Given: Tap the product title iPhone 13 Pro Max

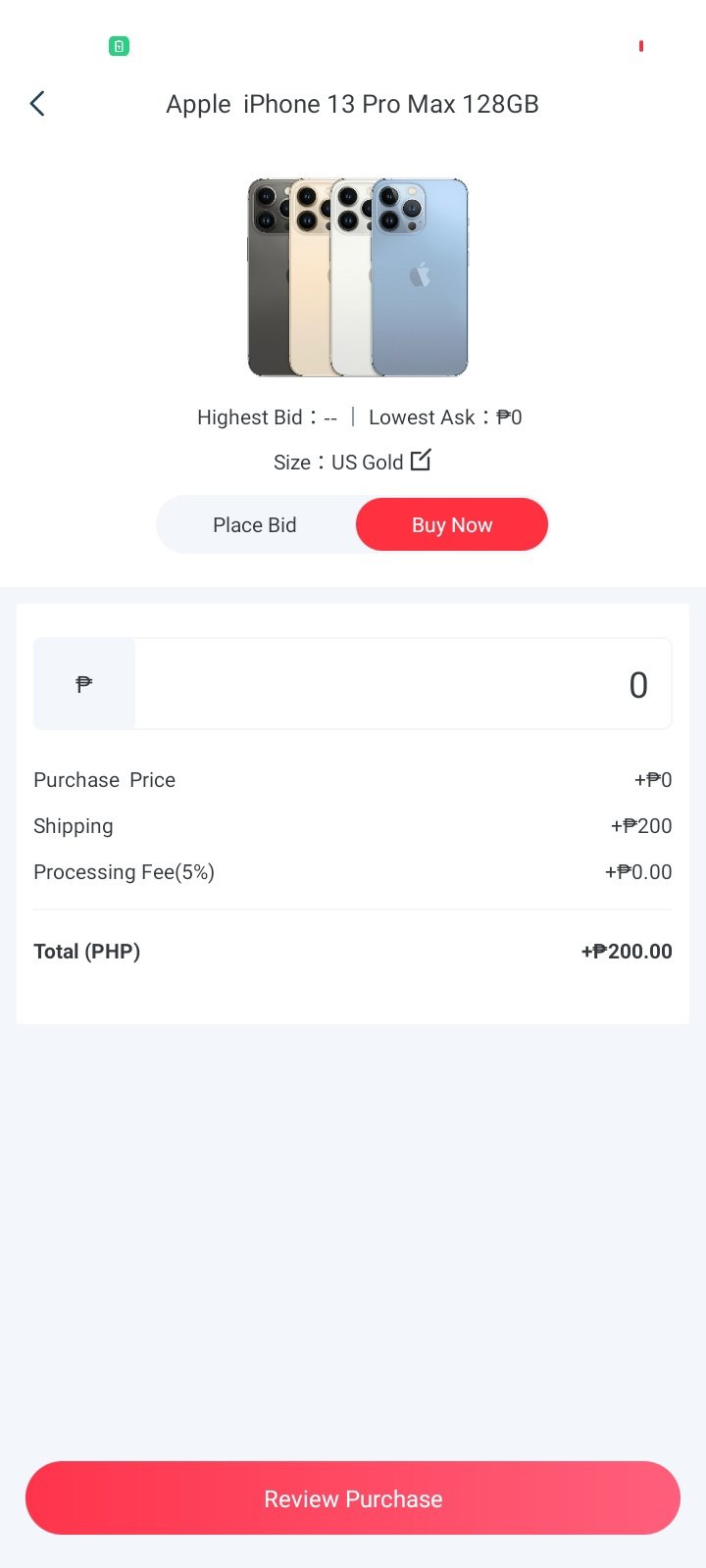Looking at the screenshot, I should [x=352, y=104].
